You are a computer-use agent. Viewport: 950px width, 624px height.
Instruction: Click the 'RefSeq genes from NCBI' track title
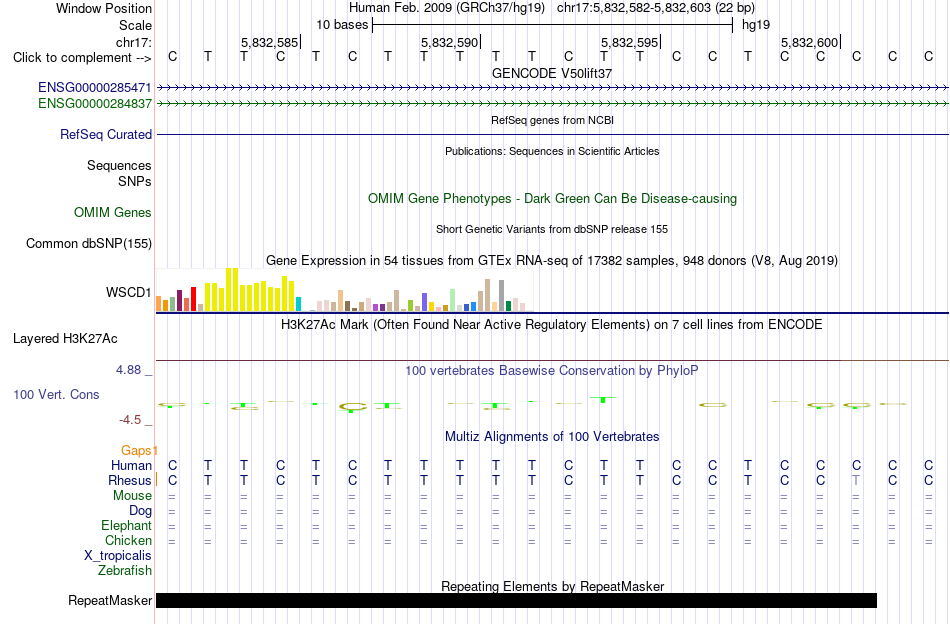552,120
